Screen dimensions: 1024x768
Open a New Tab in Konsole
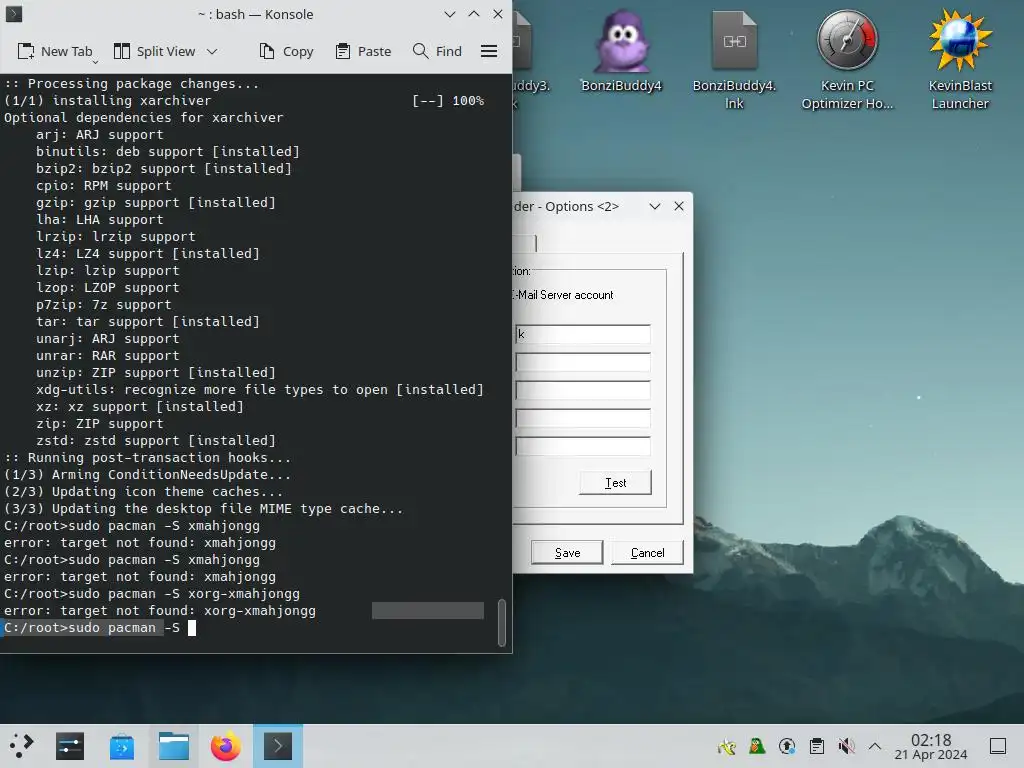pyautogui.click(x=55, y=51)
